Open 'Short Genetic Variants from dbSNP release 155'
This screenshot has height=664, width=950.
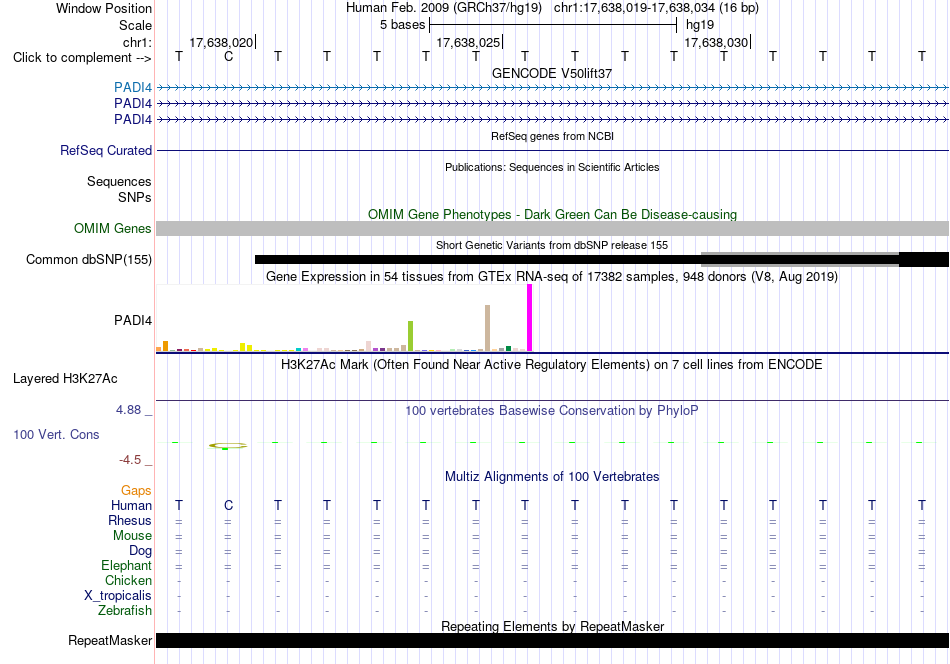[x=552, y=245]
